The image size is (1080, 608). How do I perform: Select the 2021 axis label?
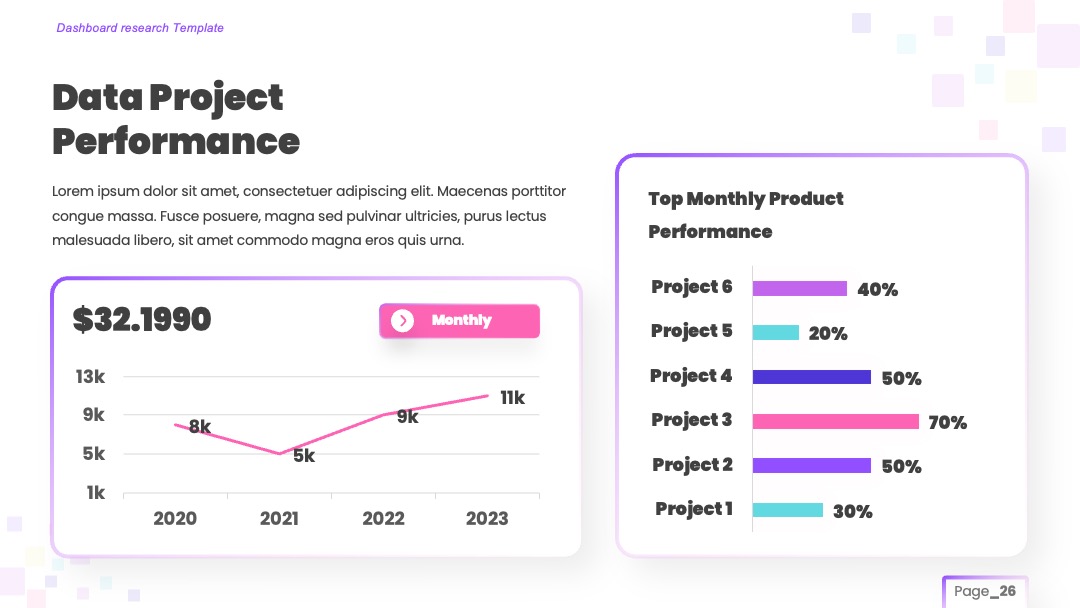[279, 518]
